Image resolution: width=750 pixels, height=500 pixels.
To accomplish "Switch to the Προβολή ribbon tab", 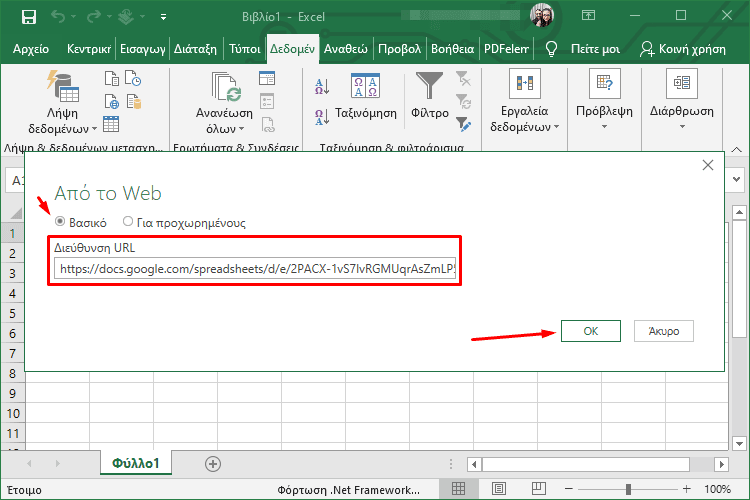I will coord(399,49).
